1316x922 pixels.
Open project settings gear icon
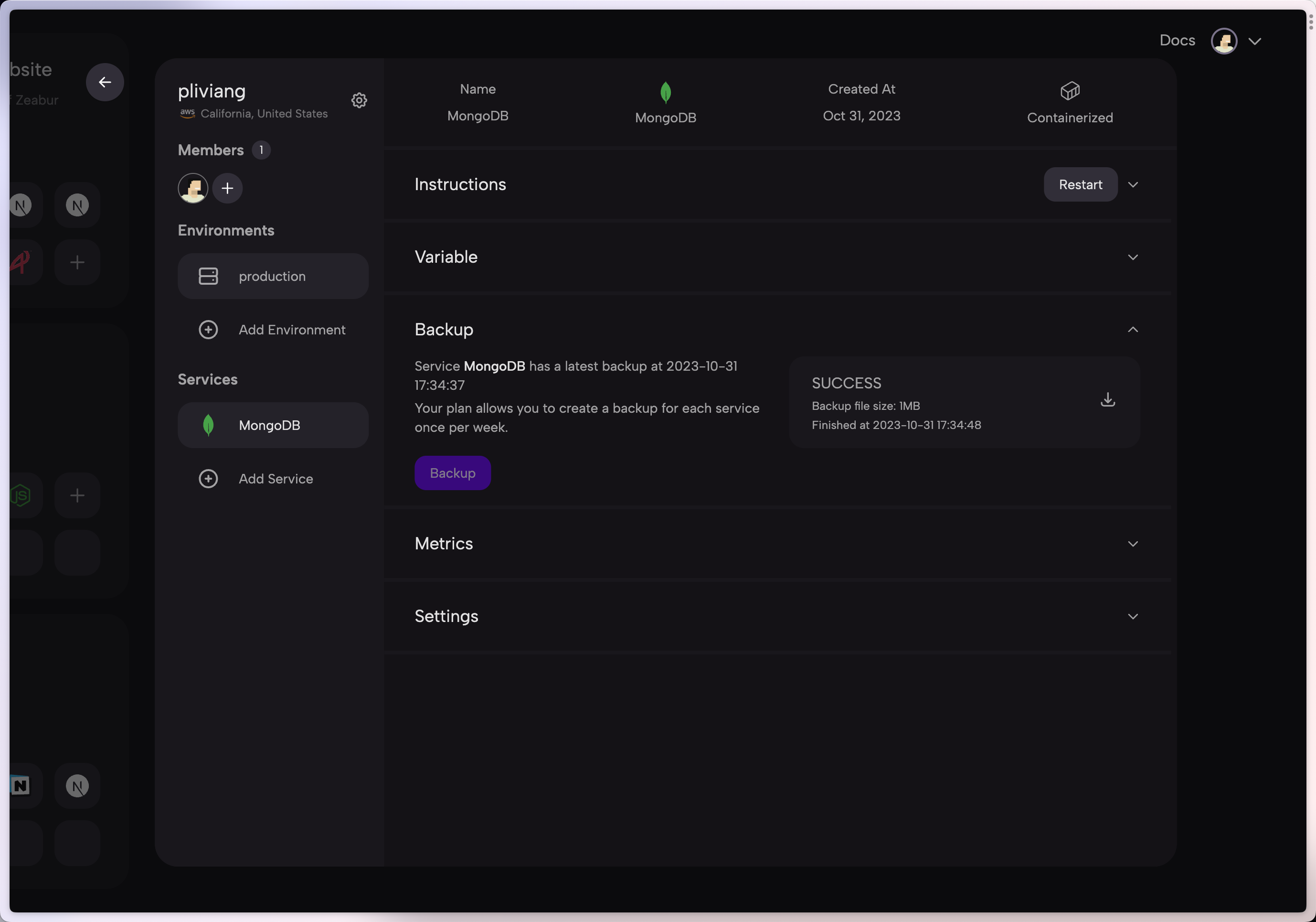[x=359, y=100]
